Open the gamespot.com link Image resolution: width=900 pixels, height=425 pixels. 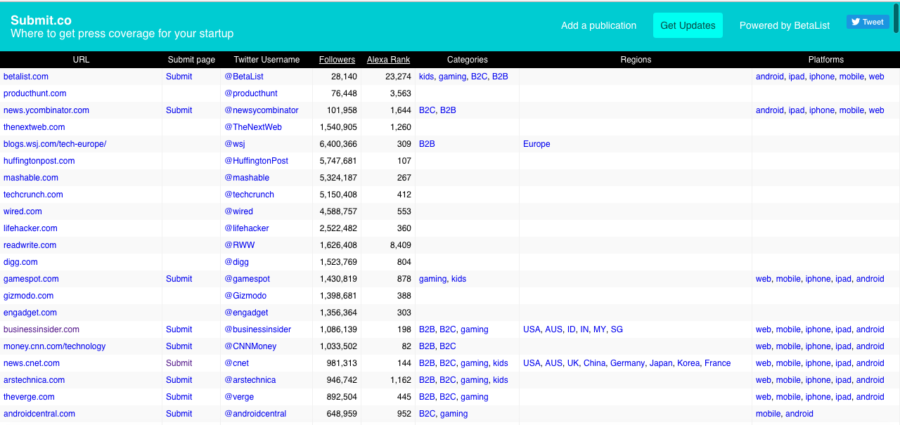tap(31, 279)
